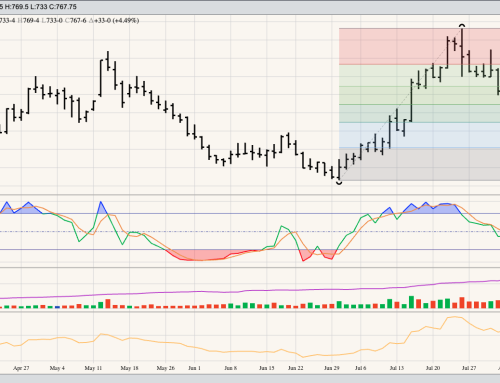This screenshot has height=383, width=500.
Task: Click the 'May 18' date label
Action: [129, 368]
